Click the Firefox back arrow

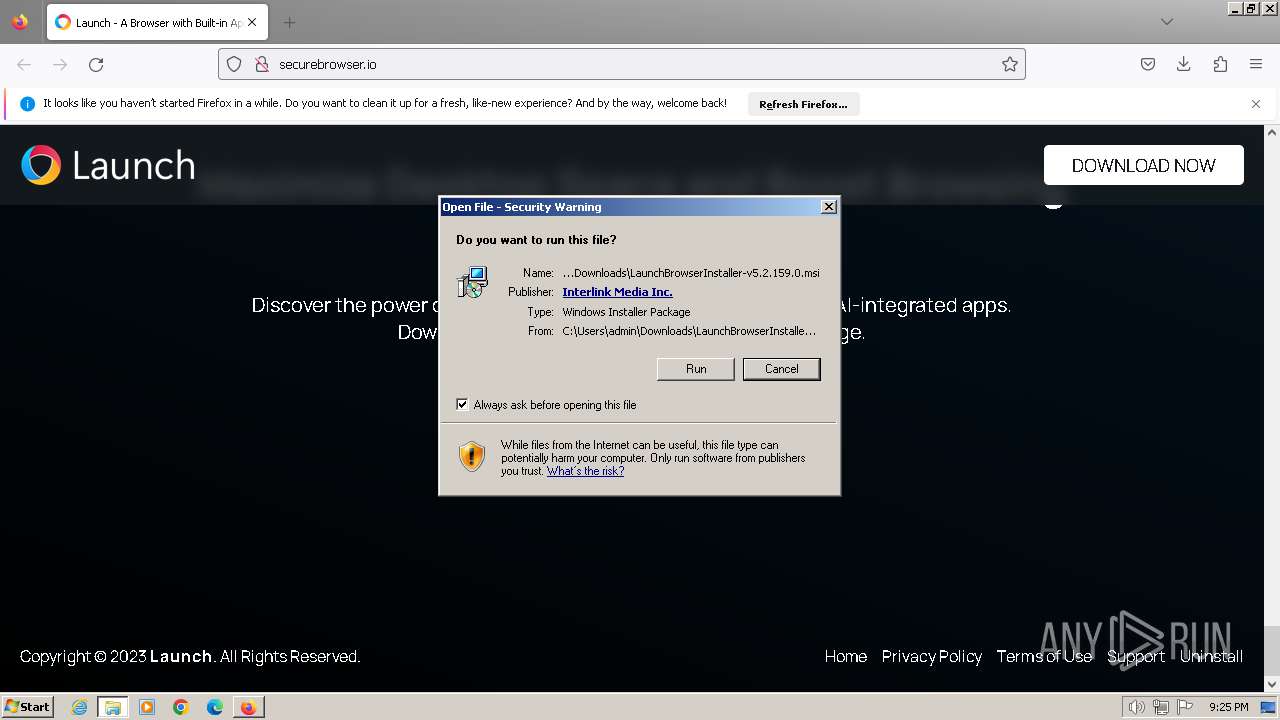(24, 64)
